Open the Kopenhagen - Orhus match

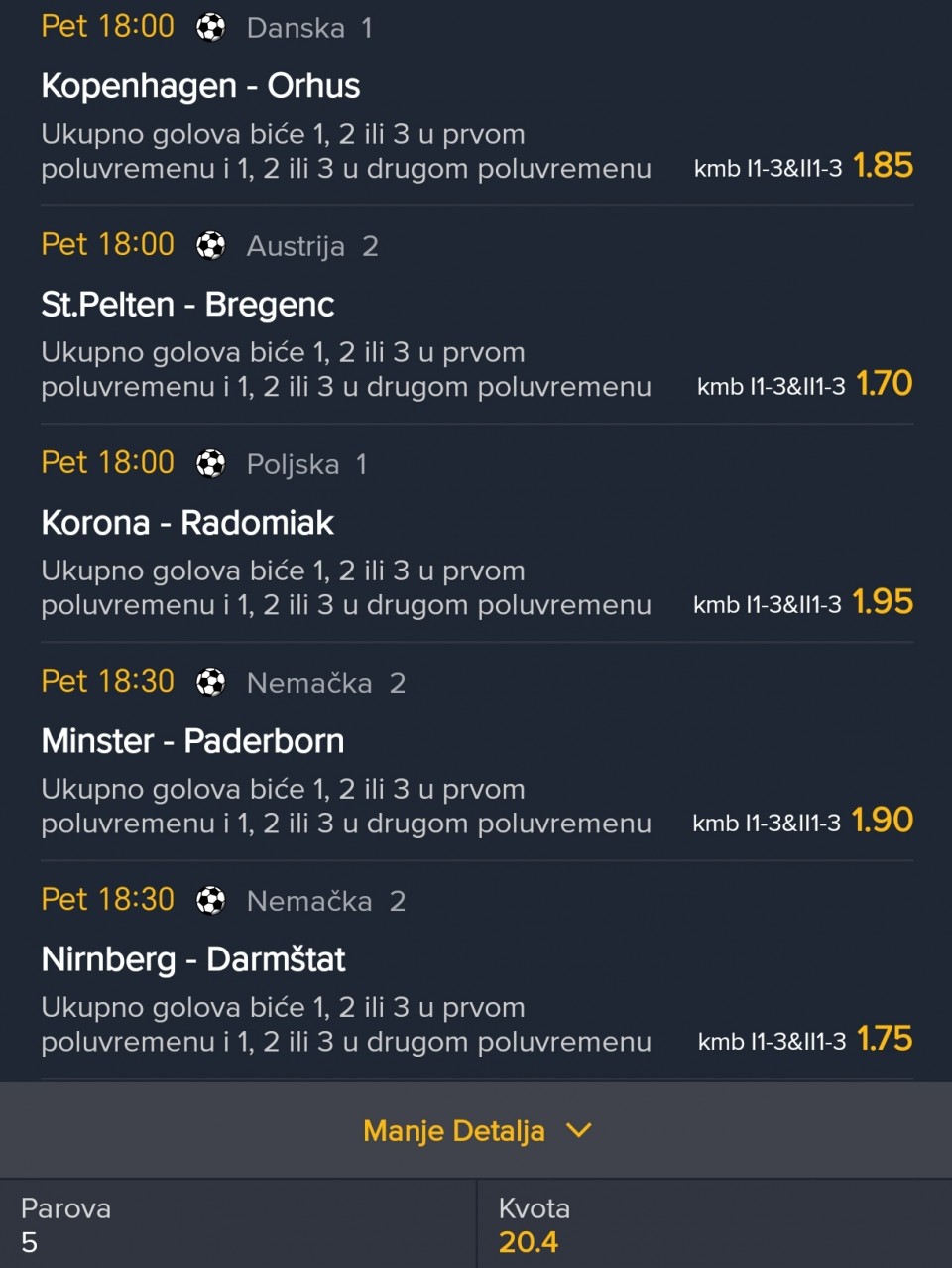(200, 86)
